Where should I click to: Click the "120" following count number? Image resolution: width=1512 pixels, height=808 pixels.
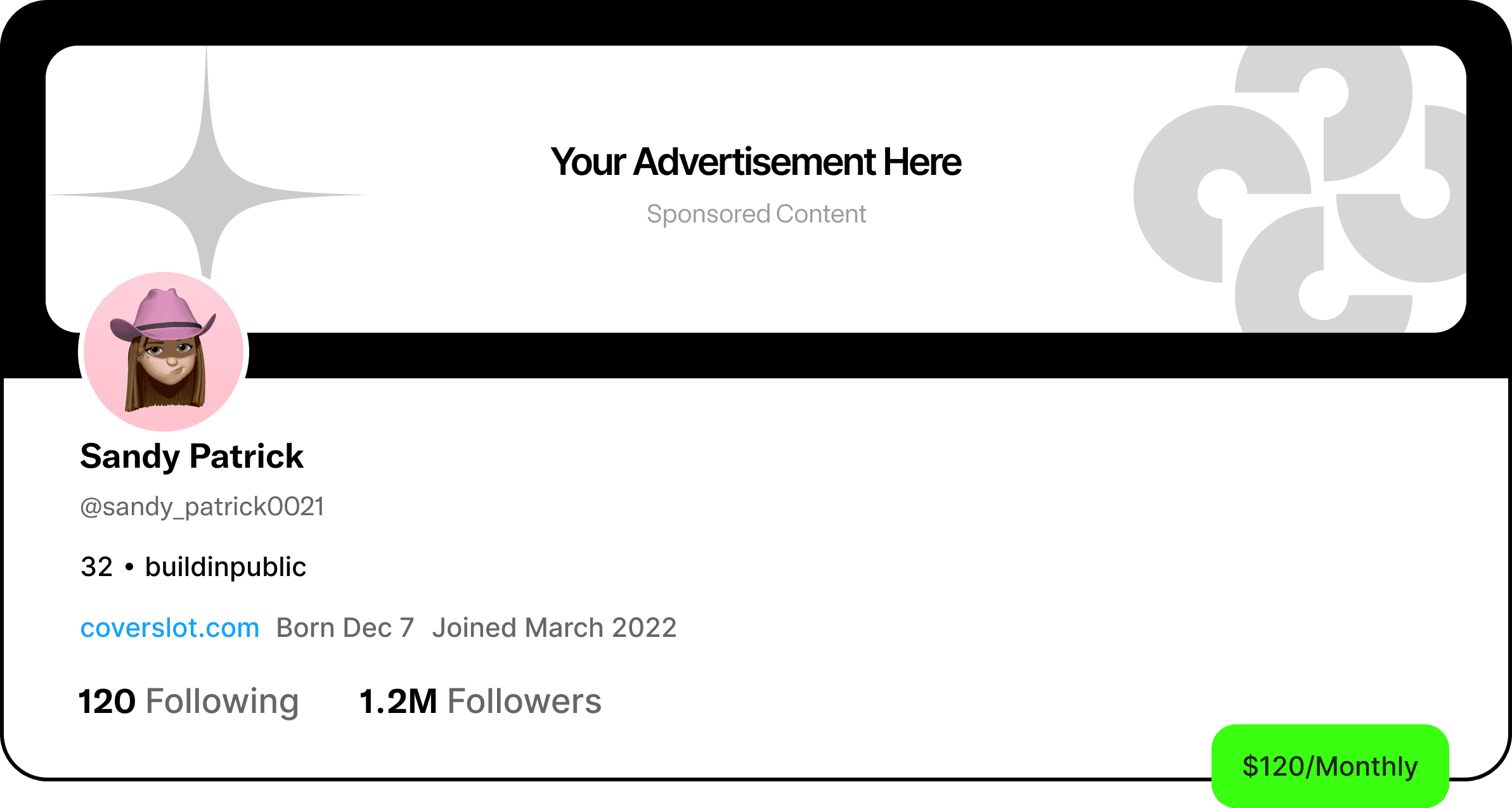(107, 702)
